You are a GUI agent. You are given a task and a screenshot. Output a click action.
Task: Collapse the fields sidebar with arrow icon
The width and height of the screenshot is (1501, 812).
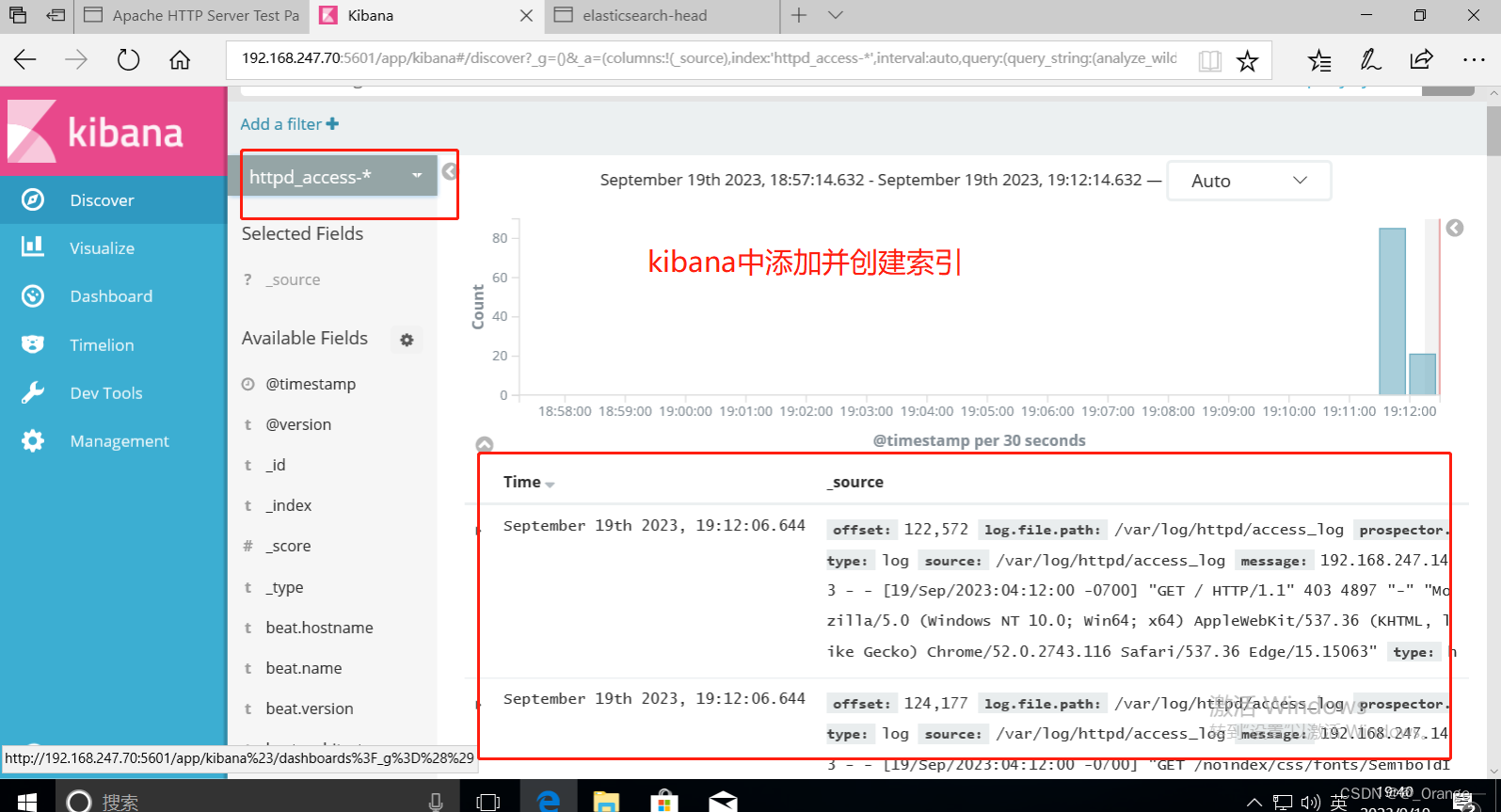point(450,171)
